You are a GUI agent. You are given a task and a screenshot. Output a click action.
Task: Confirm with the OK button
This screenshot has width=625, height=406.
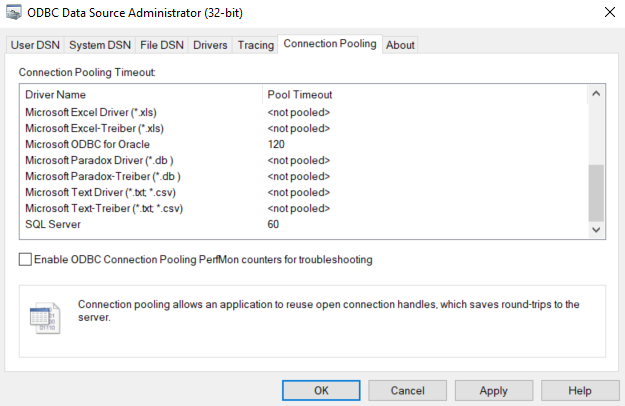pyautogui.click(x=321, y=390)
